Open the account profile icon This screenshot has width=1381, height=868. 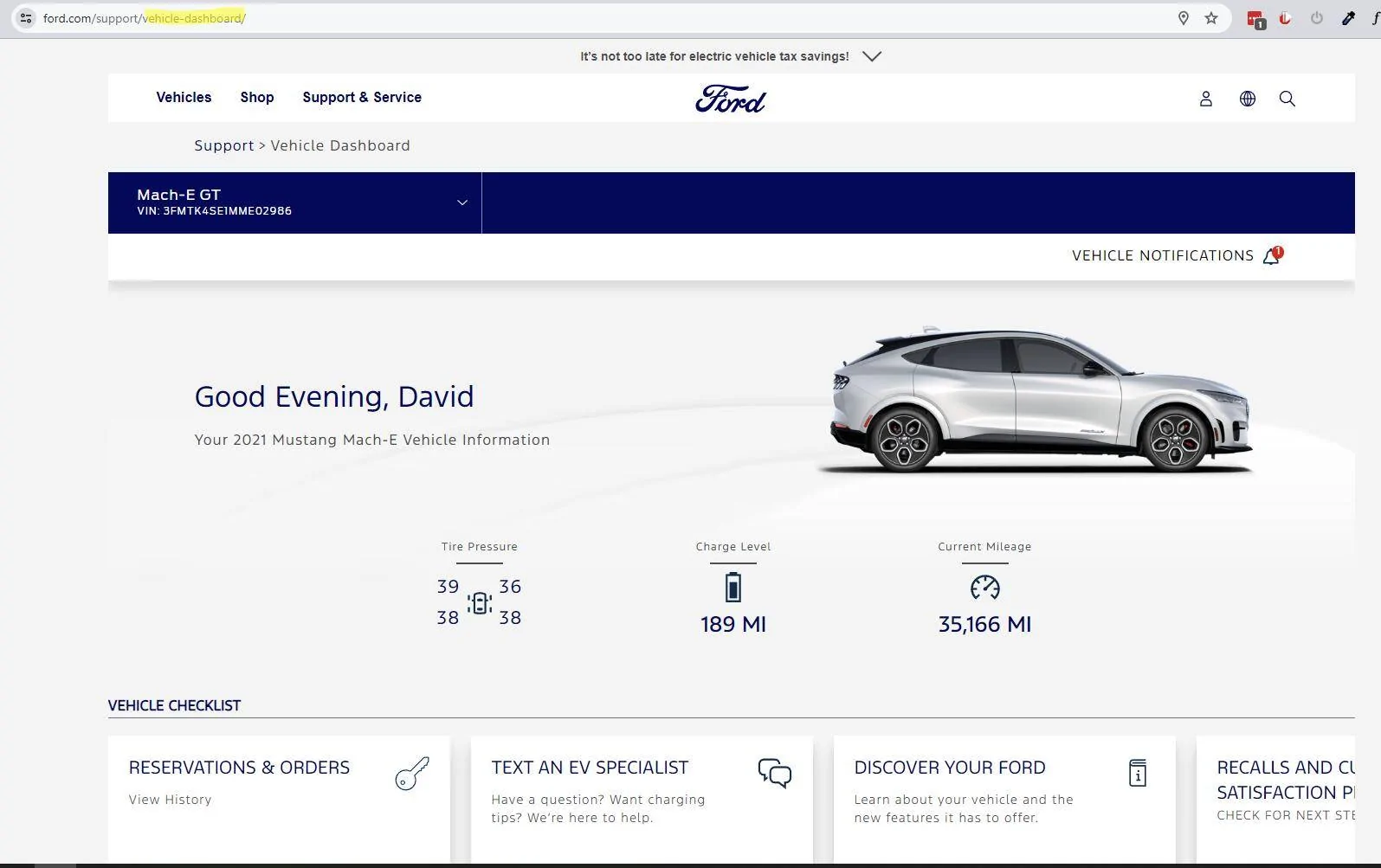coord(1205,99)
